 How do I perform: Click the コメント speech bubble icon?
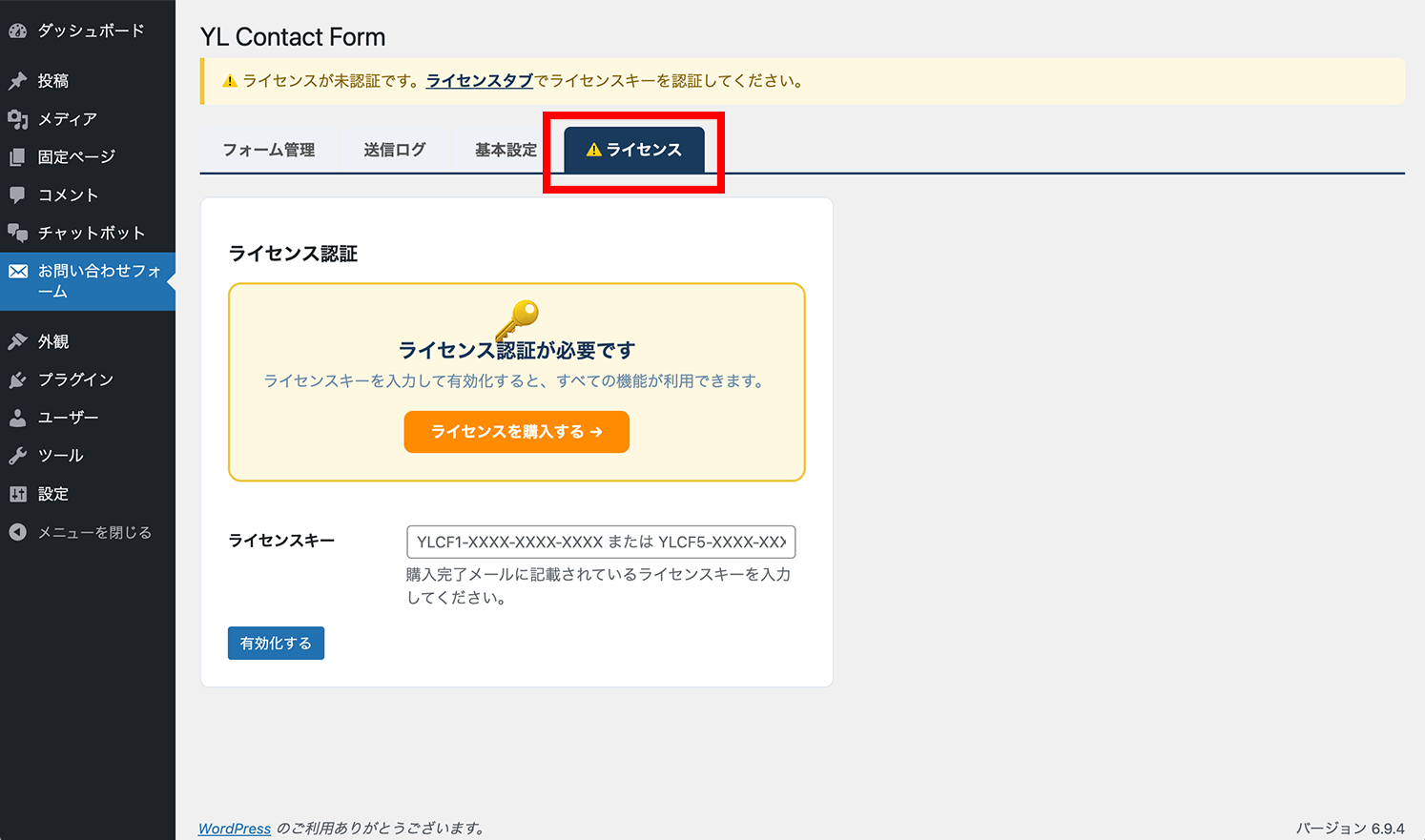click(17, 195)
